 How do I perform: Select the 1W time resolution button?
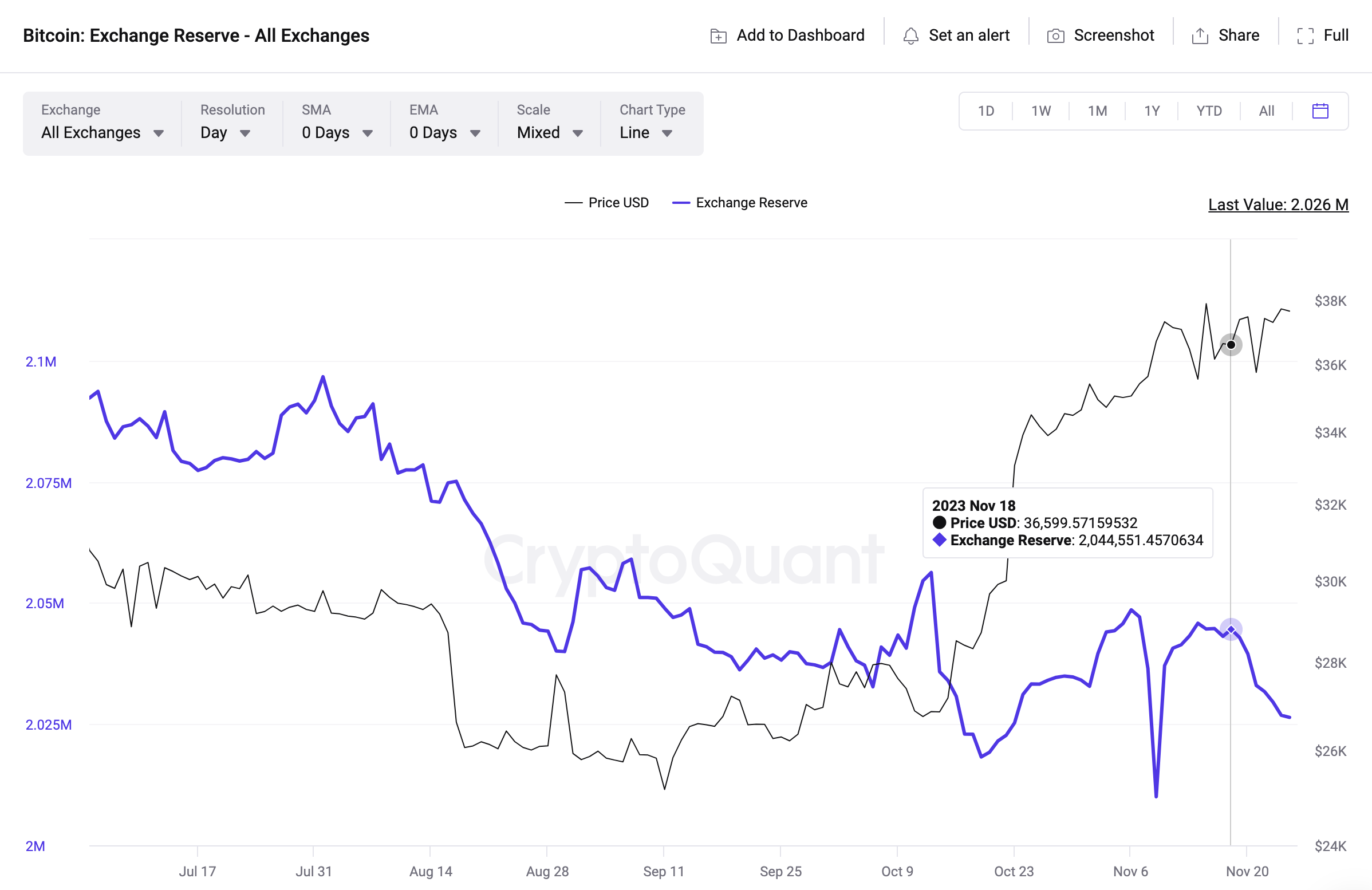(x=1041, y=111)
